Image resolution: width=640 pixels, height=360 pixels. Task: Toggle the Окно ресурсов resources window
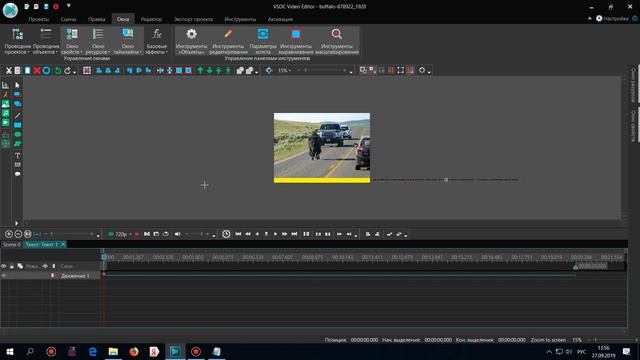tap(98, 41)
